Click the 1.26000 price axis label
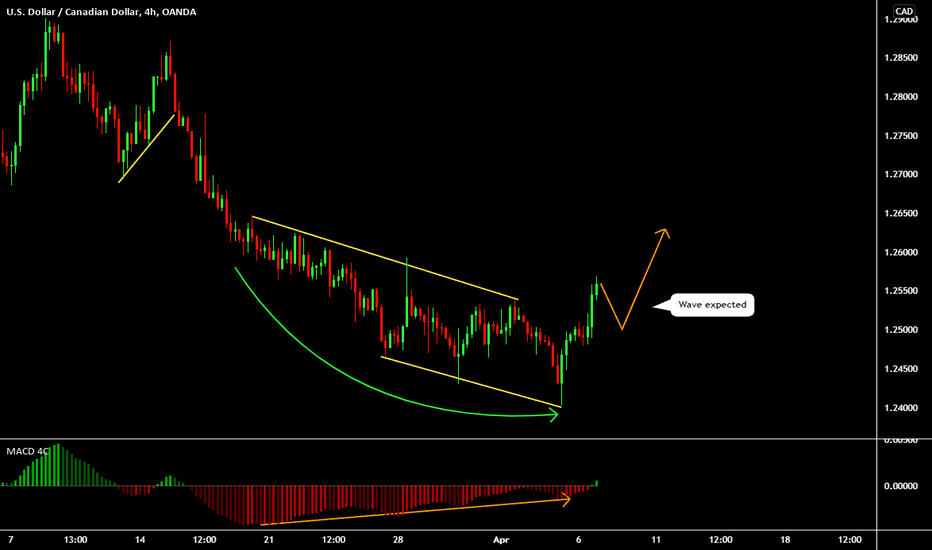The height and width of the screenshot is (550, 932). coord(901,252)
